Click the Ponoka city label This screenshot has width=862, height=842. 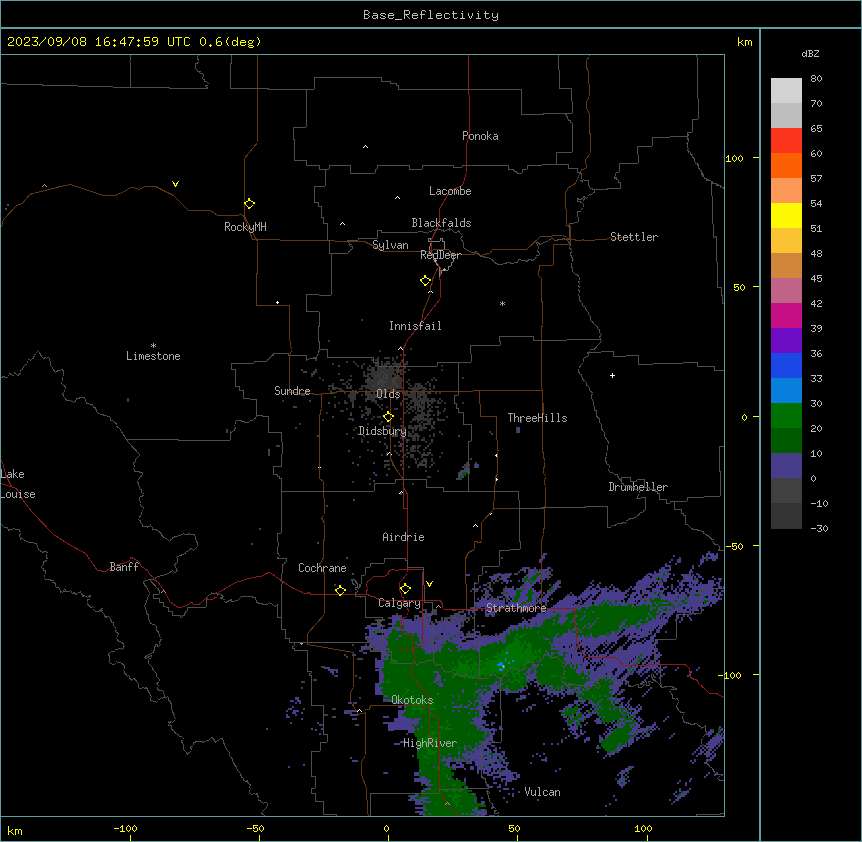[x=480, y=136]
